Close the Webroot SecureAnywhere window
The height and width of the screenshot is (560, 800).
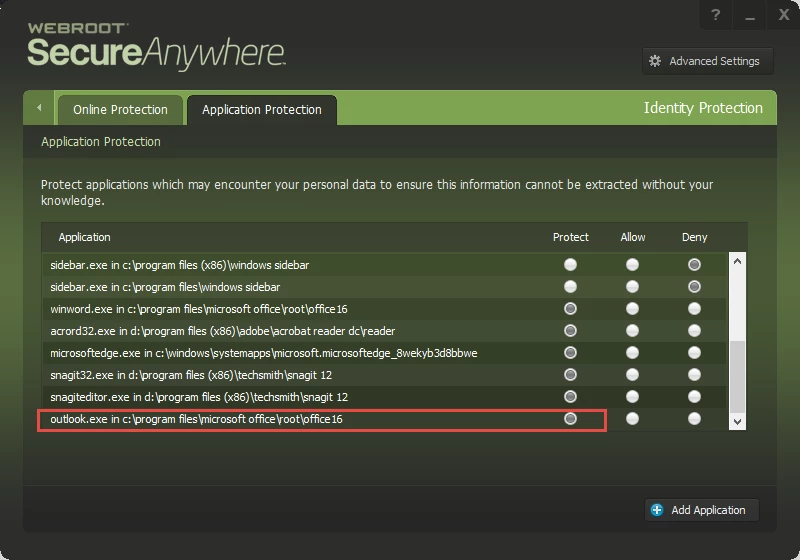point(784,15)
